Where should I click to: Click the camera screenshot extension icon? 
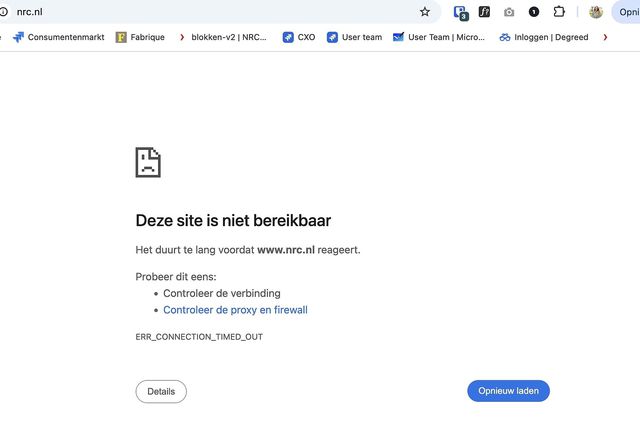click(509, 12)
